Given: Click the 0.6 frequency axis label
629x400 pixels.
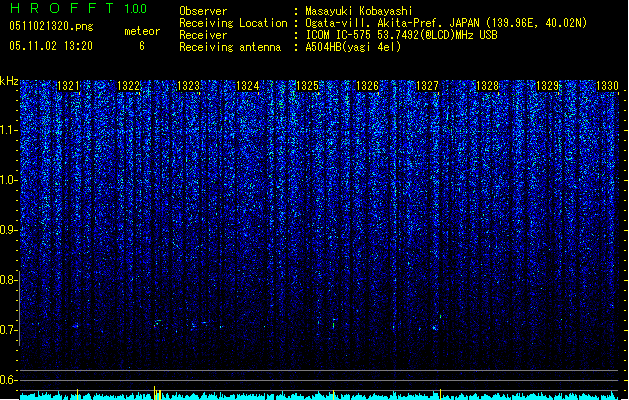Looking at the screenshot, I should tap(9, 380).
